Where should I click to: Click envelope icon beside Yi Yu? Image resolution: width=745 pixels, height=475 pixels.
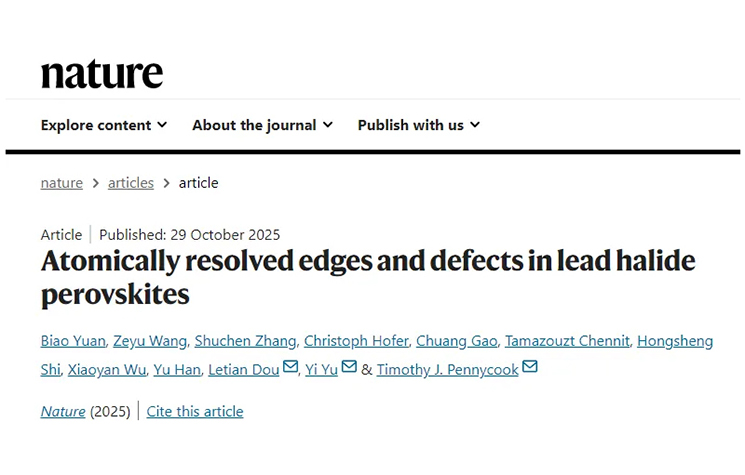(349, 368)
